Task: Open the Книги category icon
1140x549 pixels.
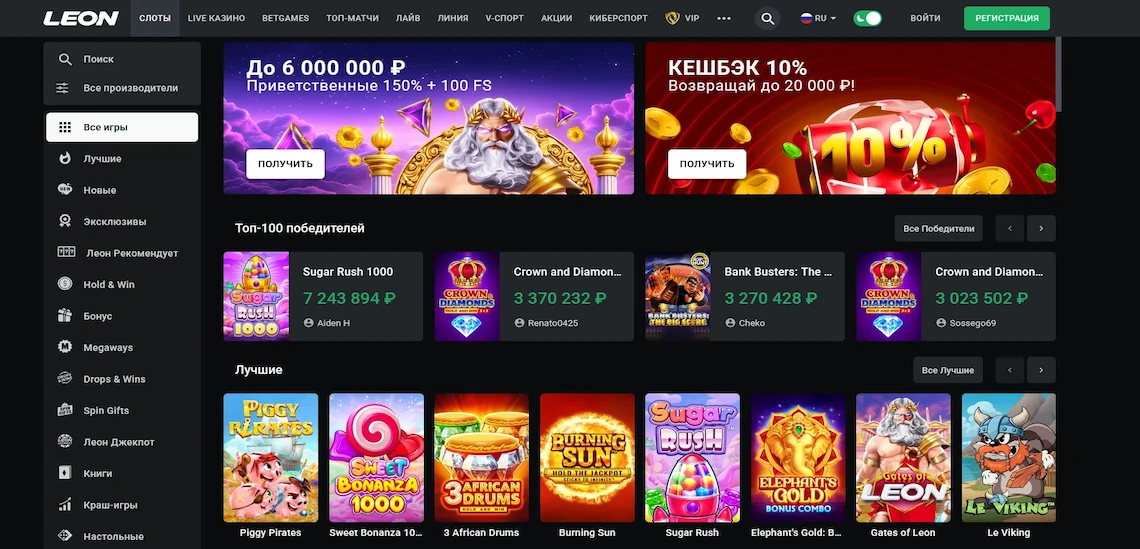Action: 65,473
